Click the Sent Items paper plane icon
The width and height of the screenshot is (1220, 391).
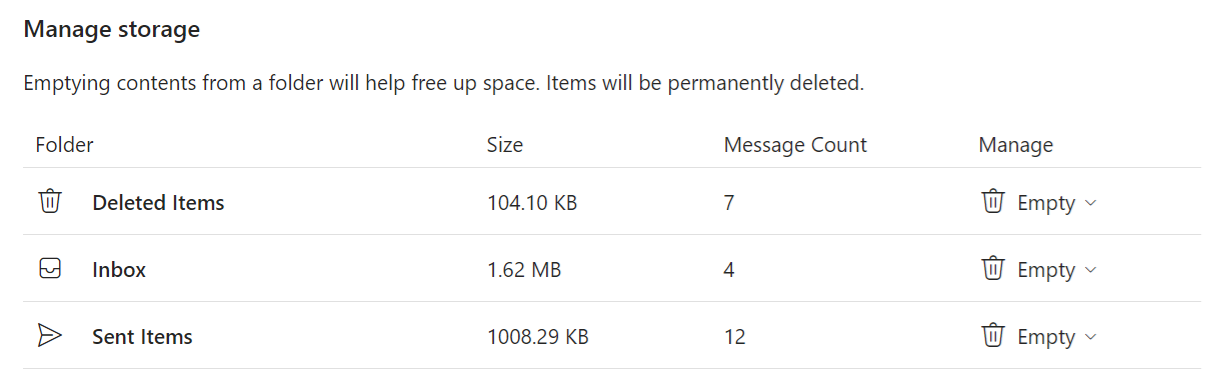click(50, 336)
